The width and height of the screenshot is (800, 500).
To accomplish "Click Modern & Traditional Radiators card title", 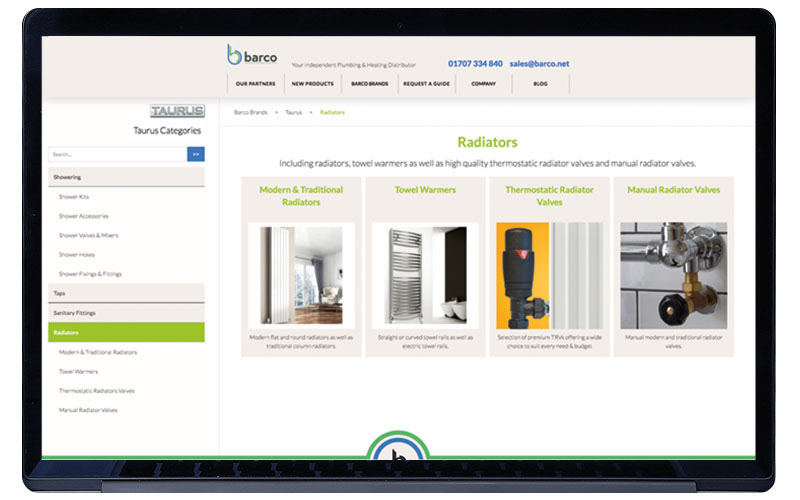I will (x=301, y=196).
